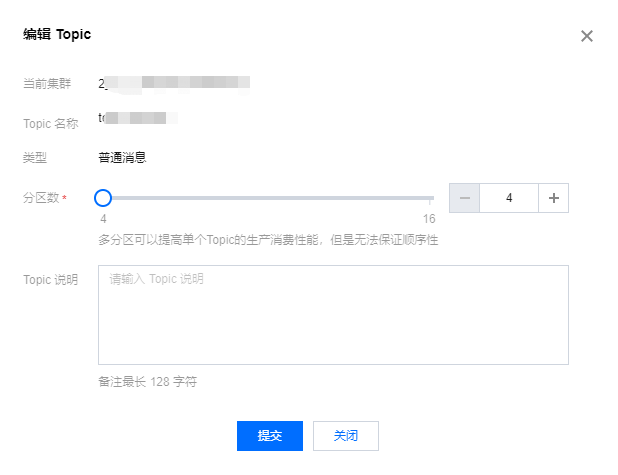Click the 编辑 Topic dialog title
Image resolution: width=618 pixels, height=475 pixels.
[57, 34]
